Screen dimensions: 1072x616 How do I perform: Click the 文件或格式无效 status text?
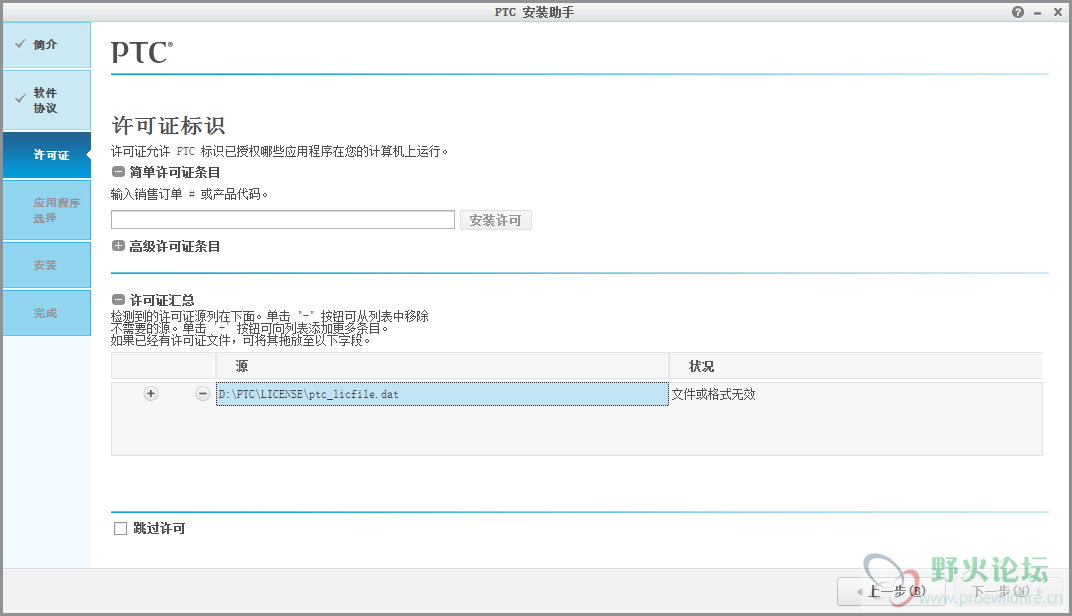713,394
